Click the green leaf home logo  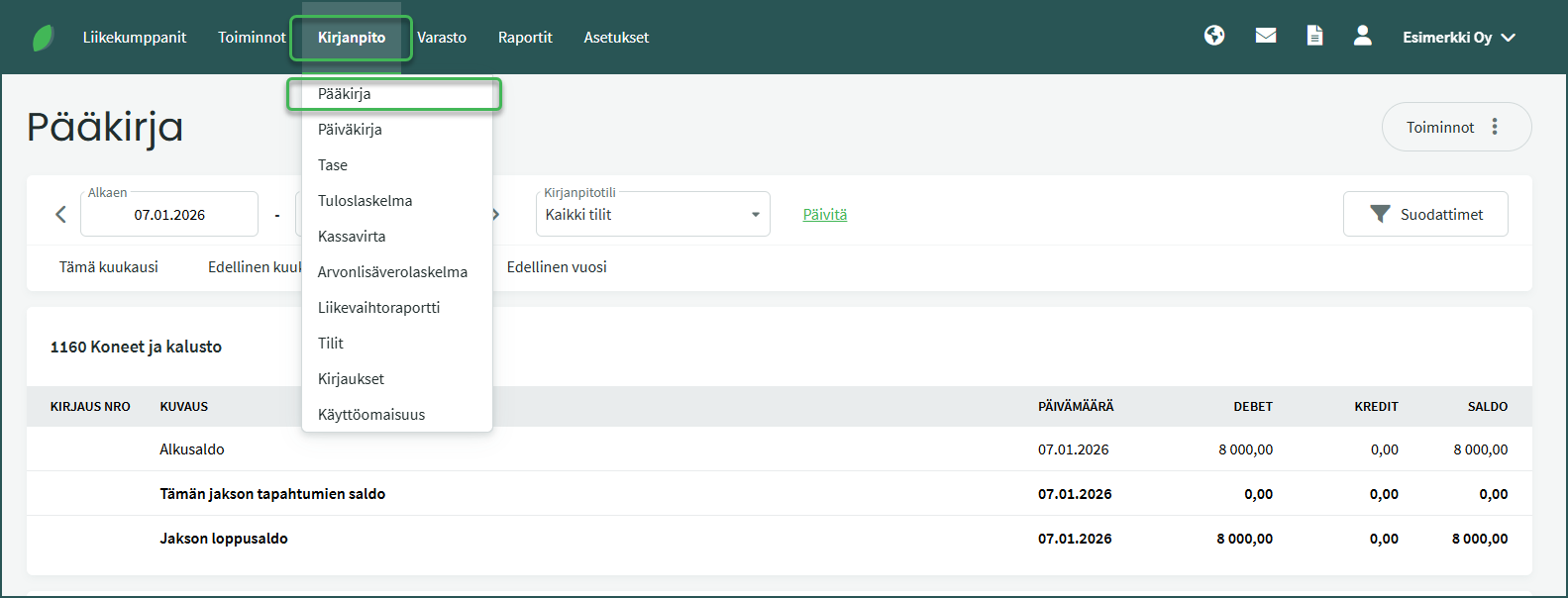43,38
